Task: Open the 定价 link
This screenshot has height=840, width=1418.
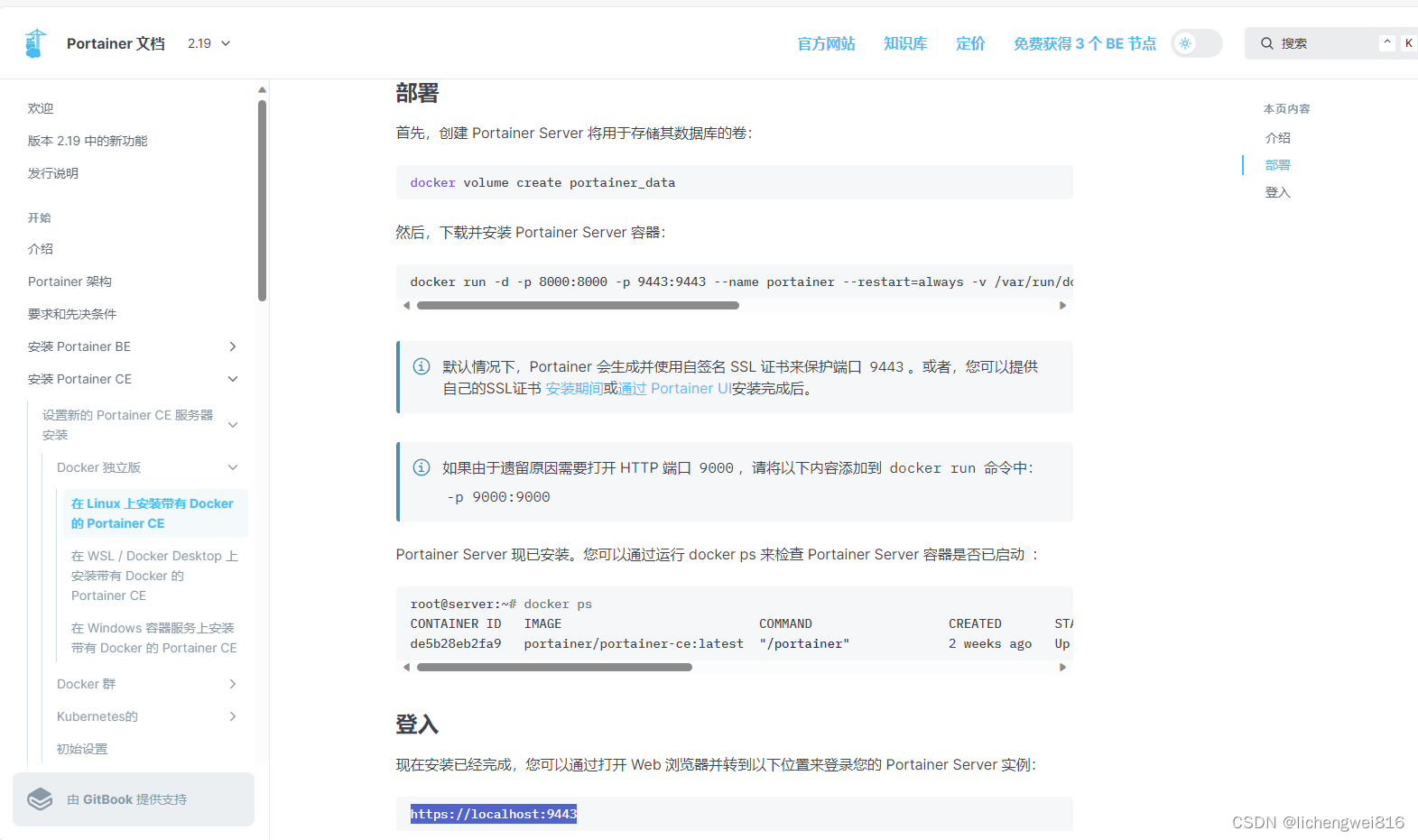Action: pos(970,43)
